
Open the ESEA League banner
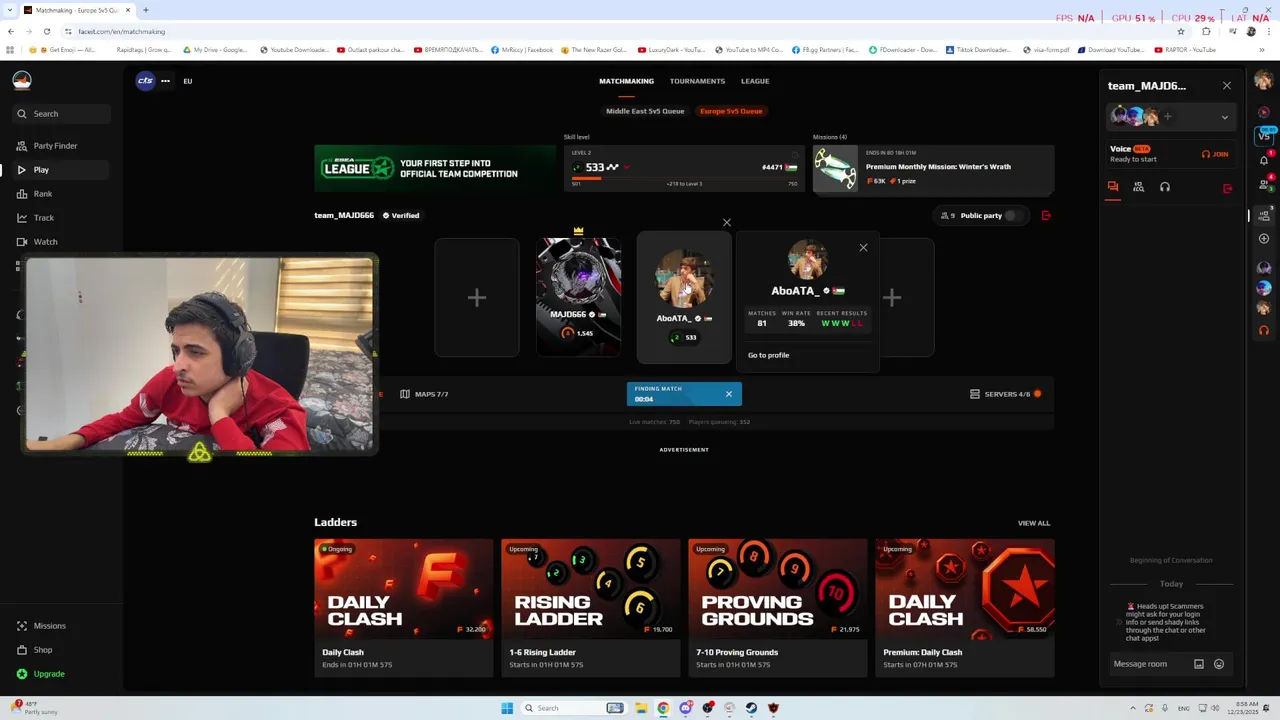coord(435,168)
